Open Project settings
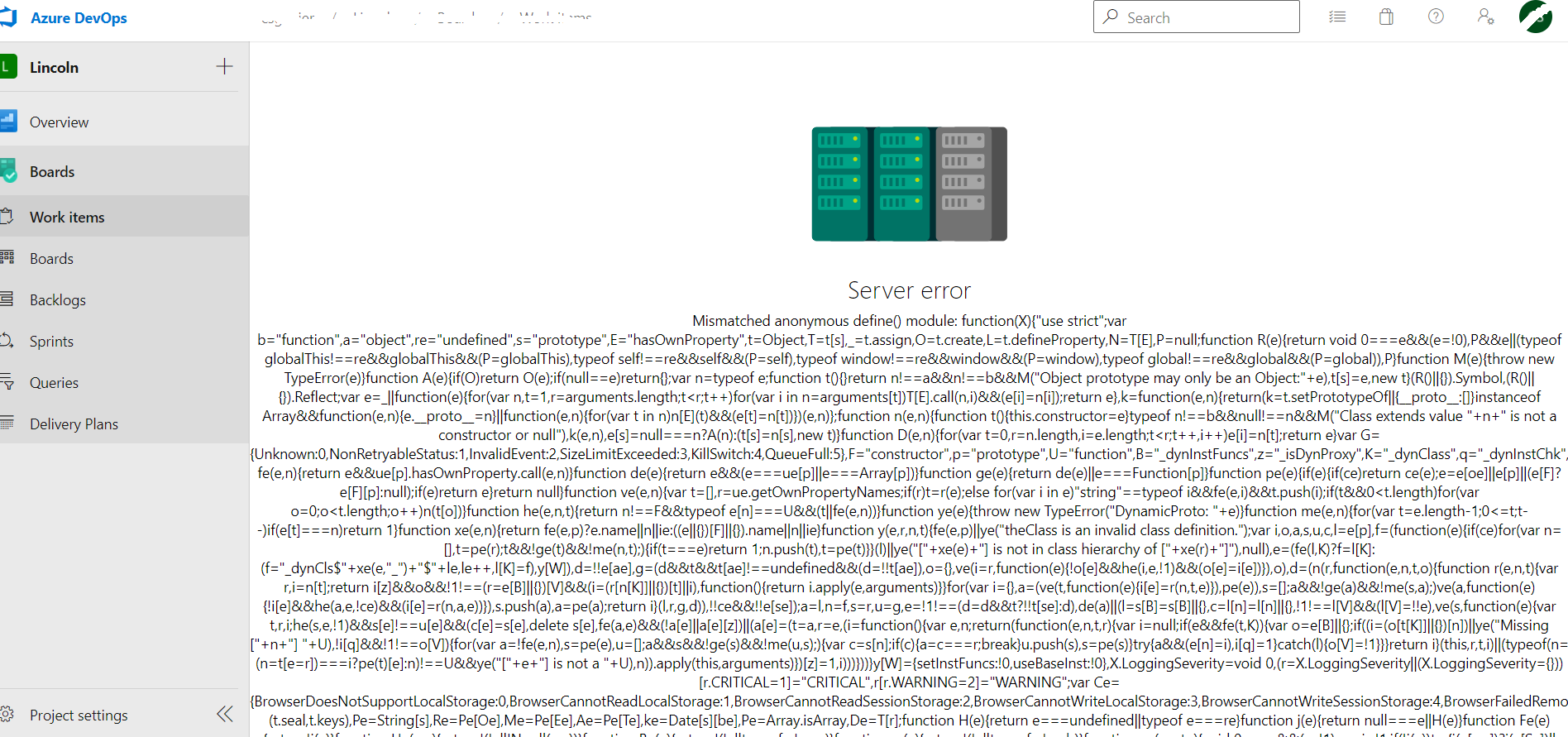Screen dimensions: 1568x737 [x=79, y=715]
